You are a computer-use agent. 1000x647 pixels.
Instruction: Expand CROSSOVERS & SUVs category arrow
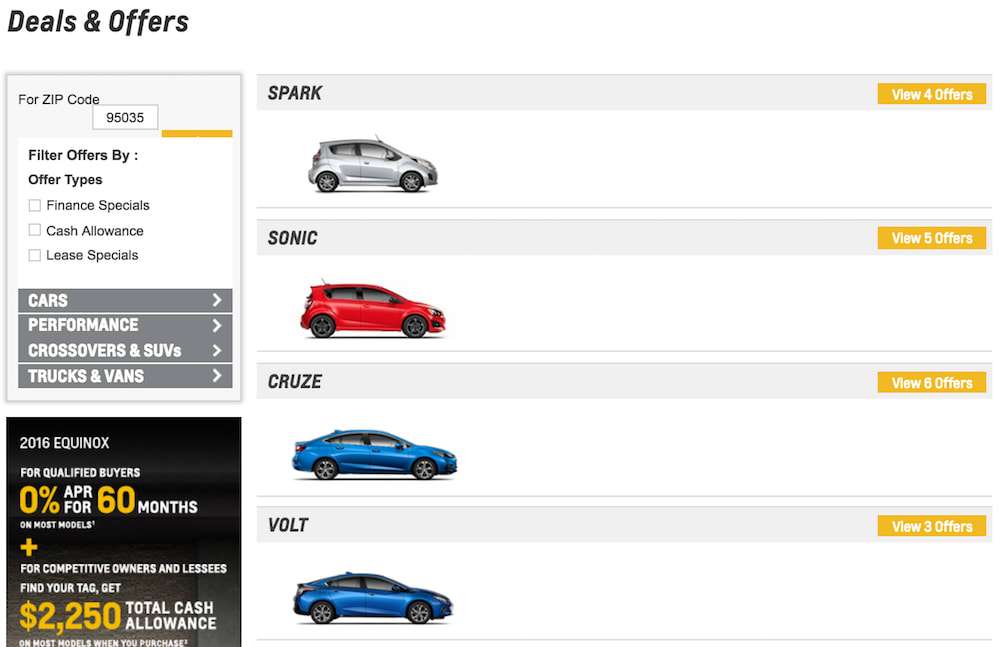[217, 350]
